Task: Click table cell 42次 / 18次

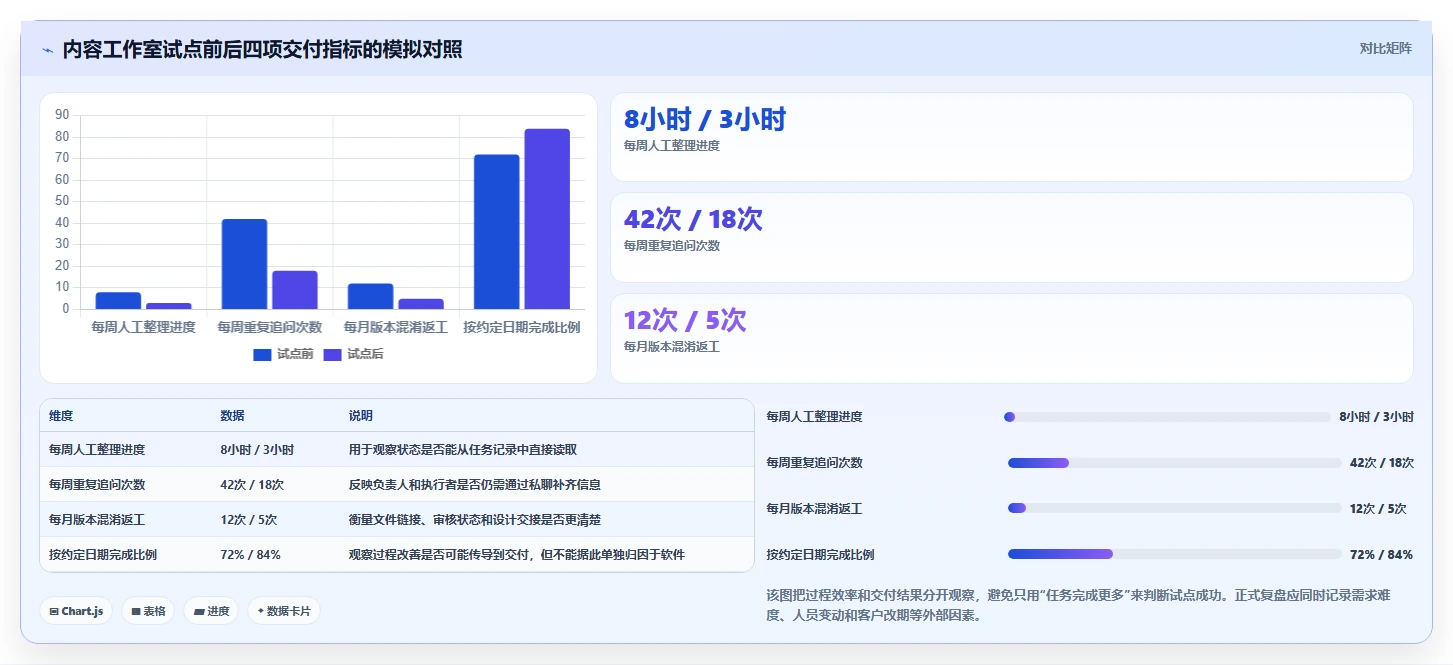Action: [252, 484]
